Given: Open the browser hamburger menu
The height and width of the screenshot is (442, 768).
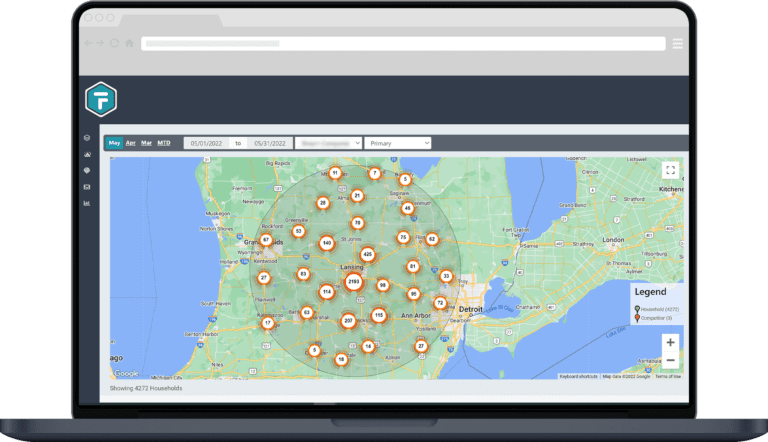Looking at the screenshot, I should (678, 44).
